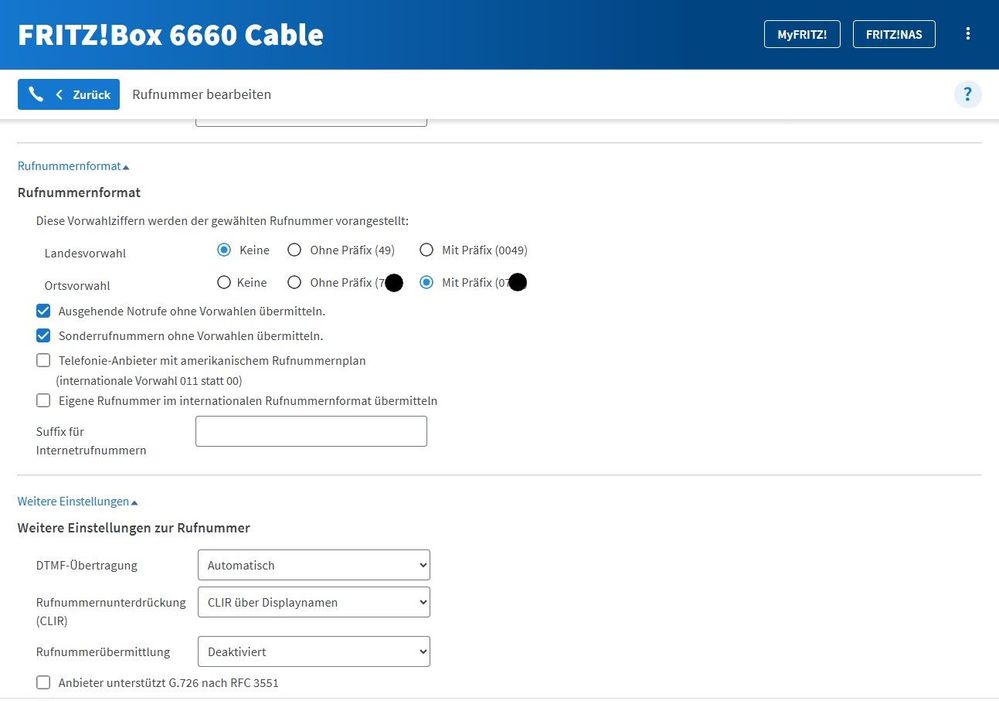Open MyFRITZ! page
This screenshot has height=701, width=999.
pos(802,34)
